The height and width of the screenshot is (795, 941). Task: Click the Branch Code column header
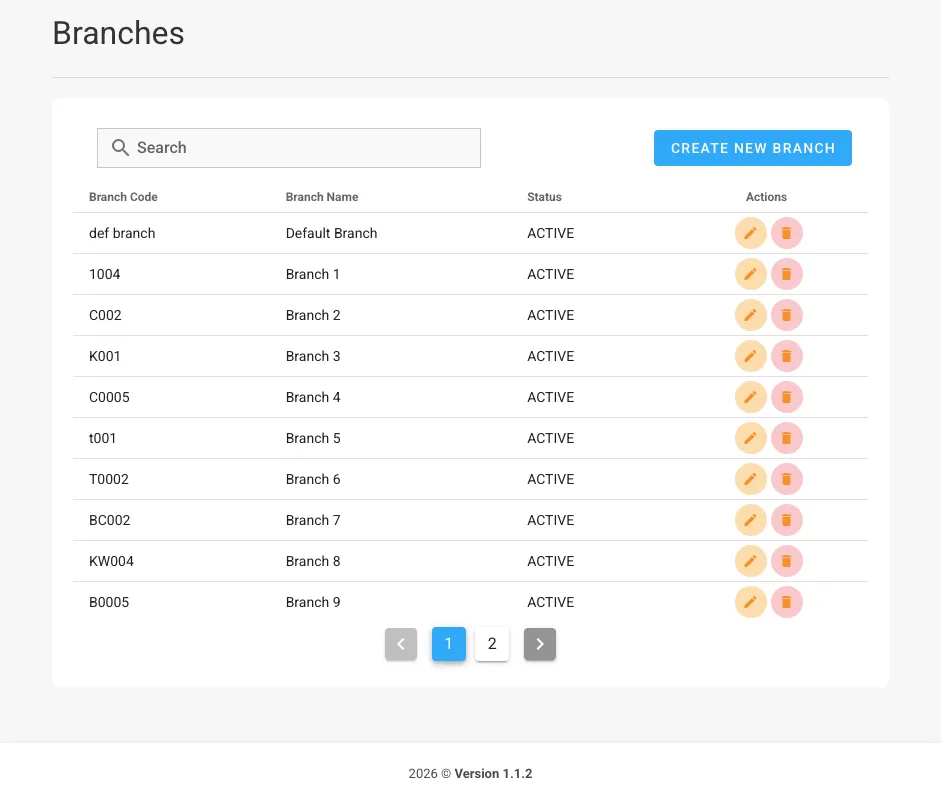click(123, 197)
